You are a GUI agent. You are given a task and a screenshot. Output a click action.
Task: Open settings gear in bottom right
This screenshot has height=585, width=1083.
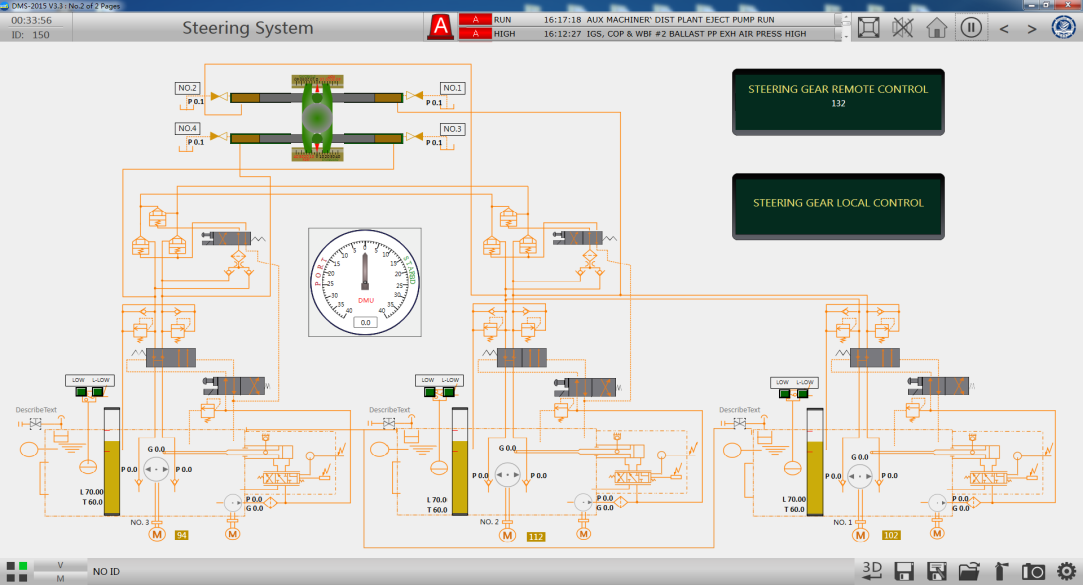tap(1066, 571)
